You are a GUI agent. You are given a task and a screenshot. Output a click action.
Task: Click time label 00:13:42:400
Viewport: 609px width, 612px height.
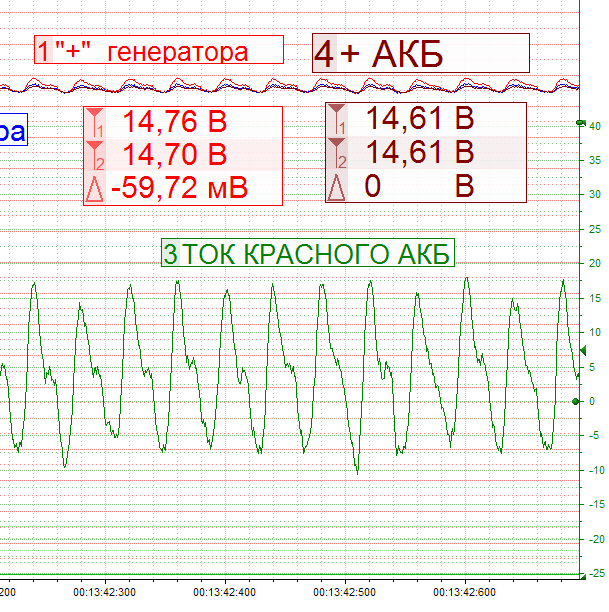pos(224,592)
